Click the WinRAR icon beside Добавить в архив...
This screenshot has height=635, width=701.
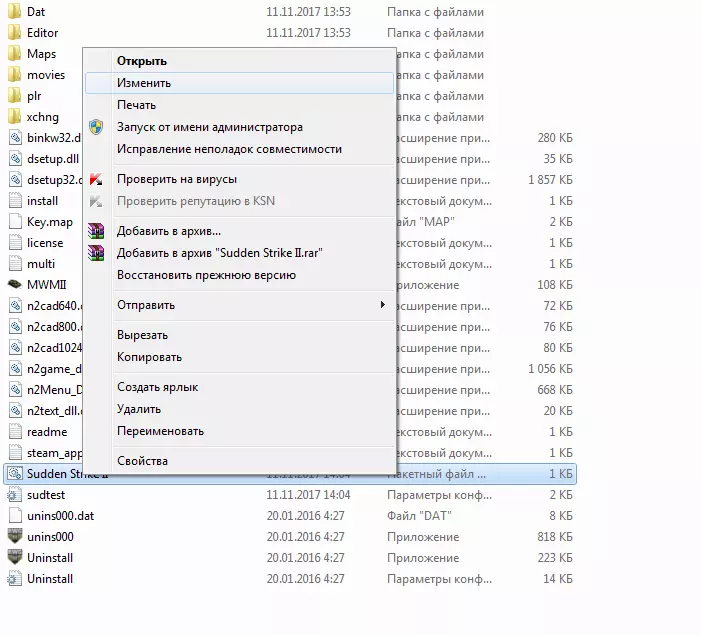coord(96,231)
